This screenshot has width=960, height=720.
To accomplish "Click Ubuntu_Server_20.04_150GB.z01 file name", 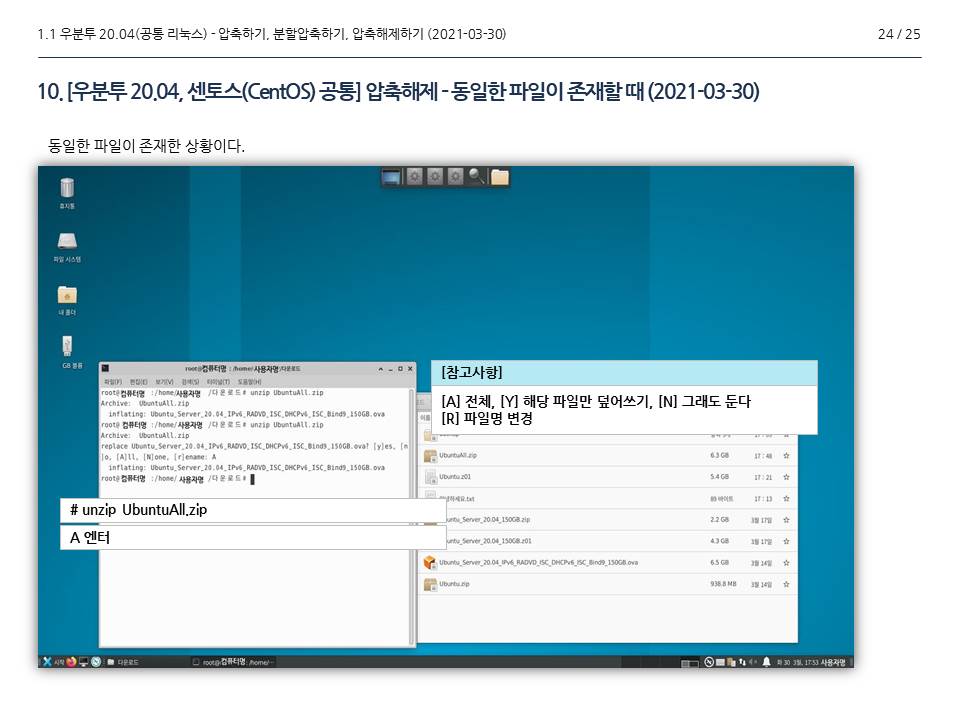I will 488,541.
